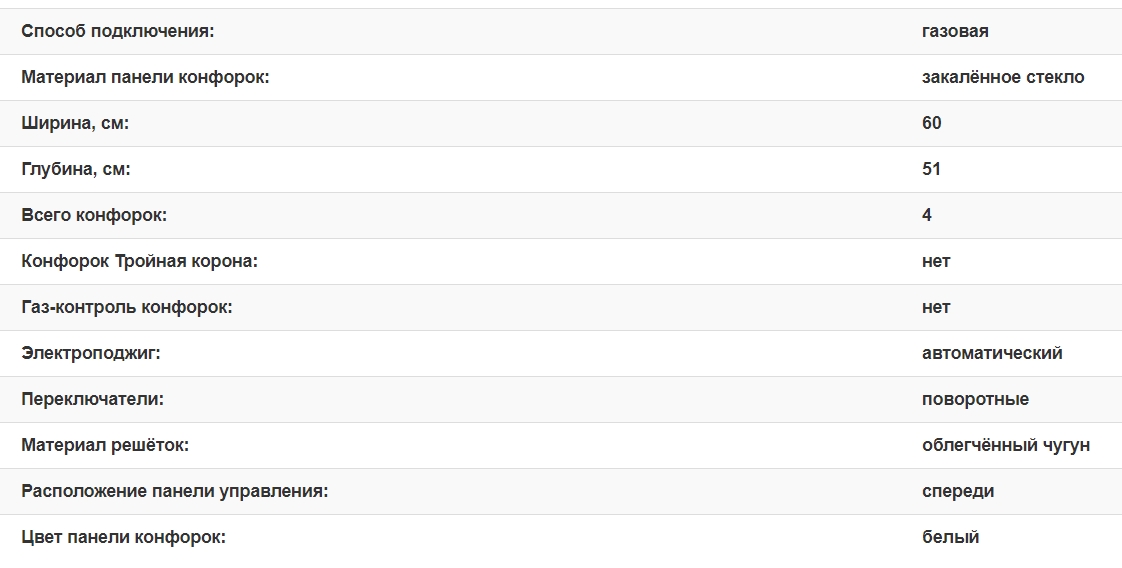Click the value 'автоматический'

coord(992,353)
